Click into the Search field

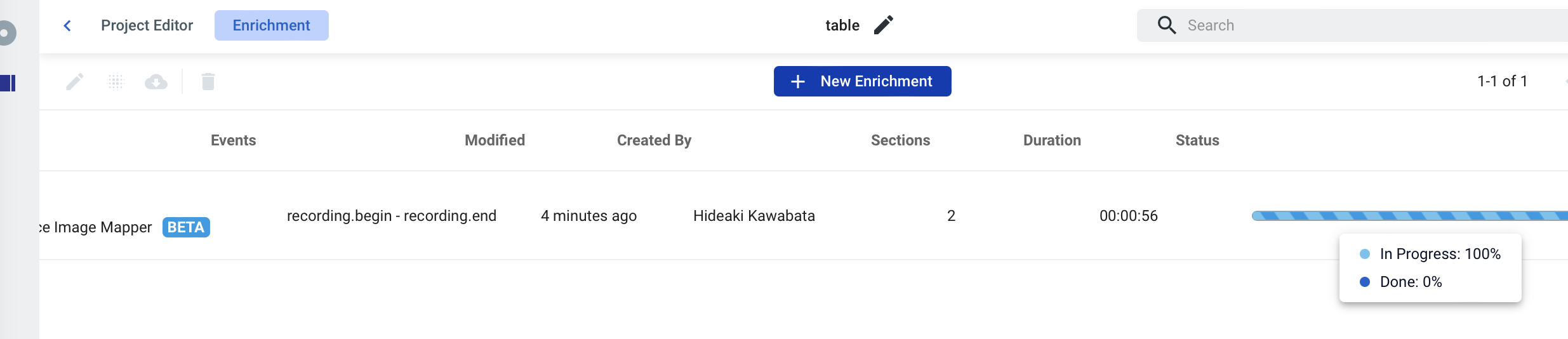[1352, 25]
